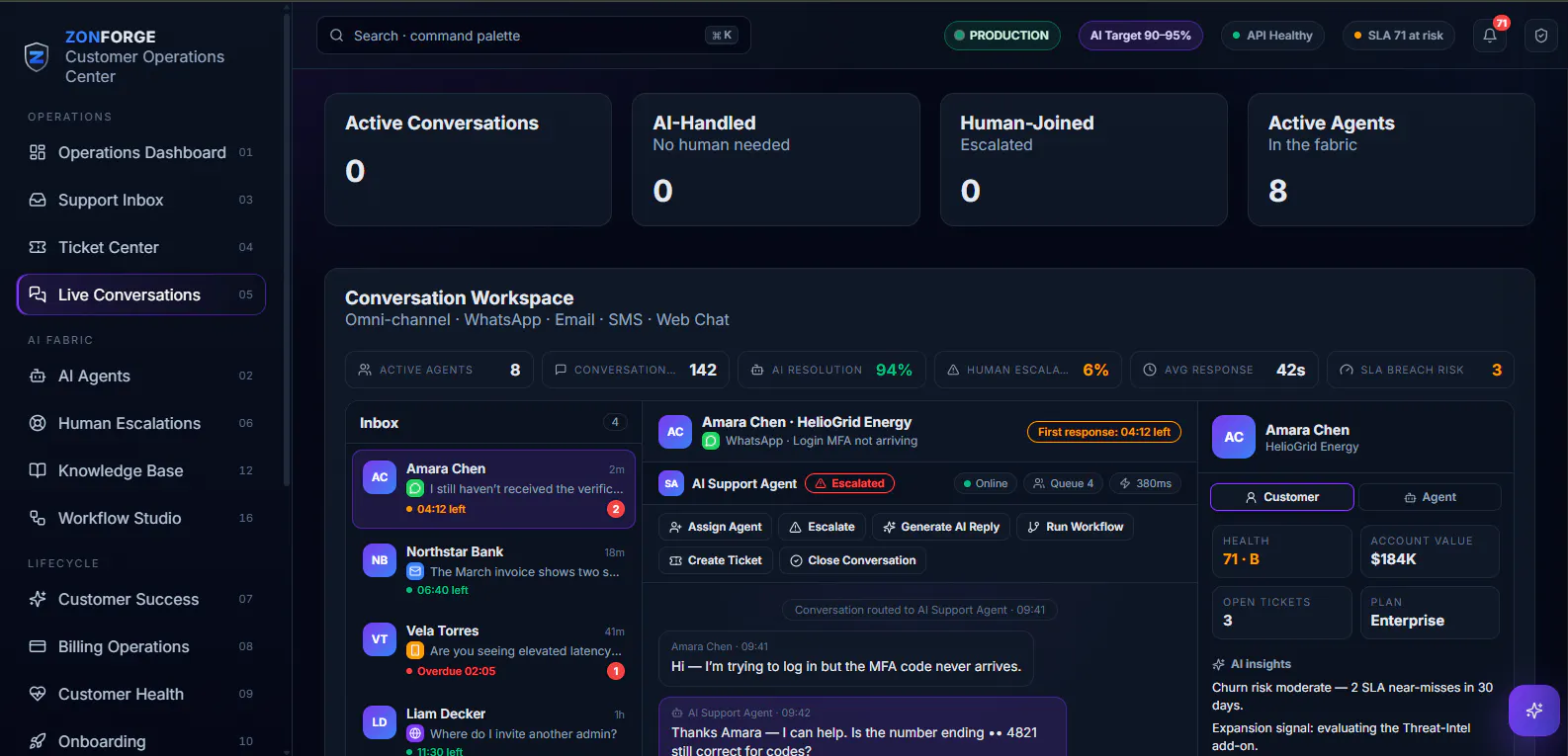
Task: Open Amara Chen conversation in inbox
Action: click(x=493, y=488)
